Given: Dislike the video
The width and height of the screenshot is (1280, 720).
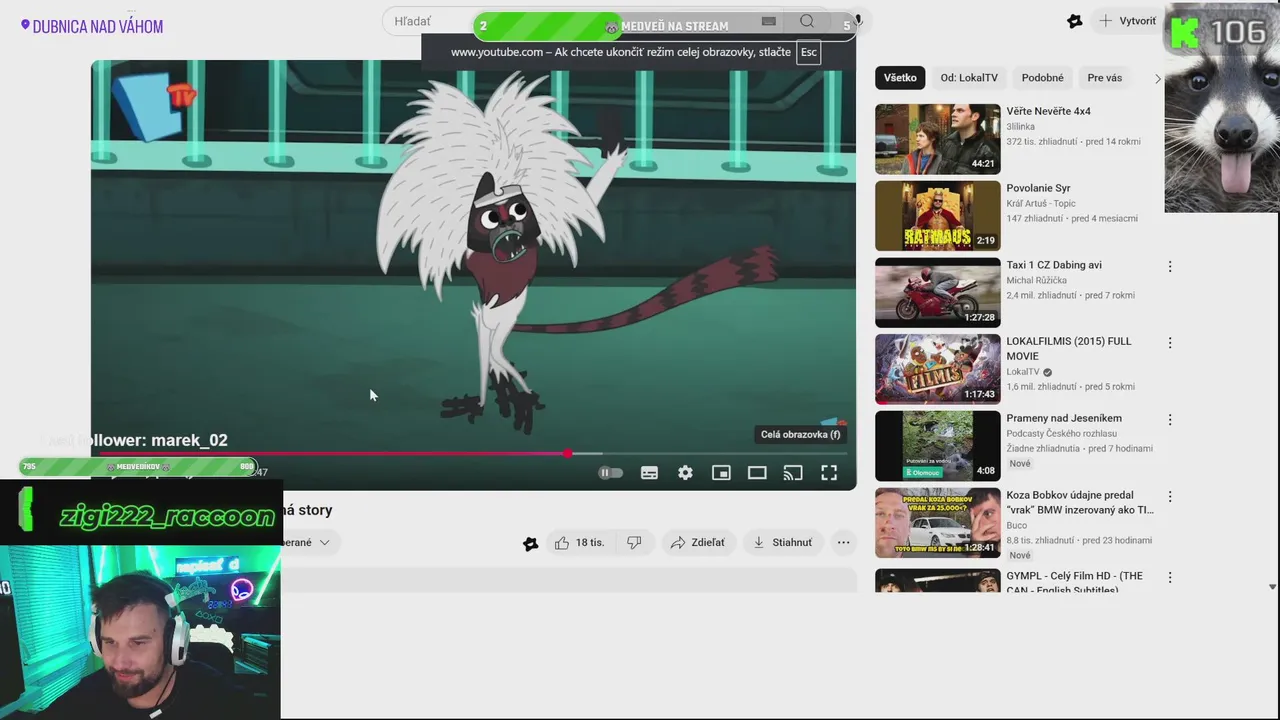Looking at the screenshot, I should [634, 542].
